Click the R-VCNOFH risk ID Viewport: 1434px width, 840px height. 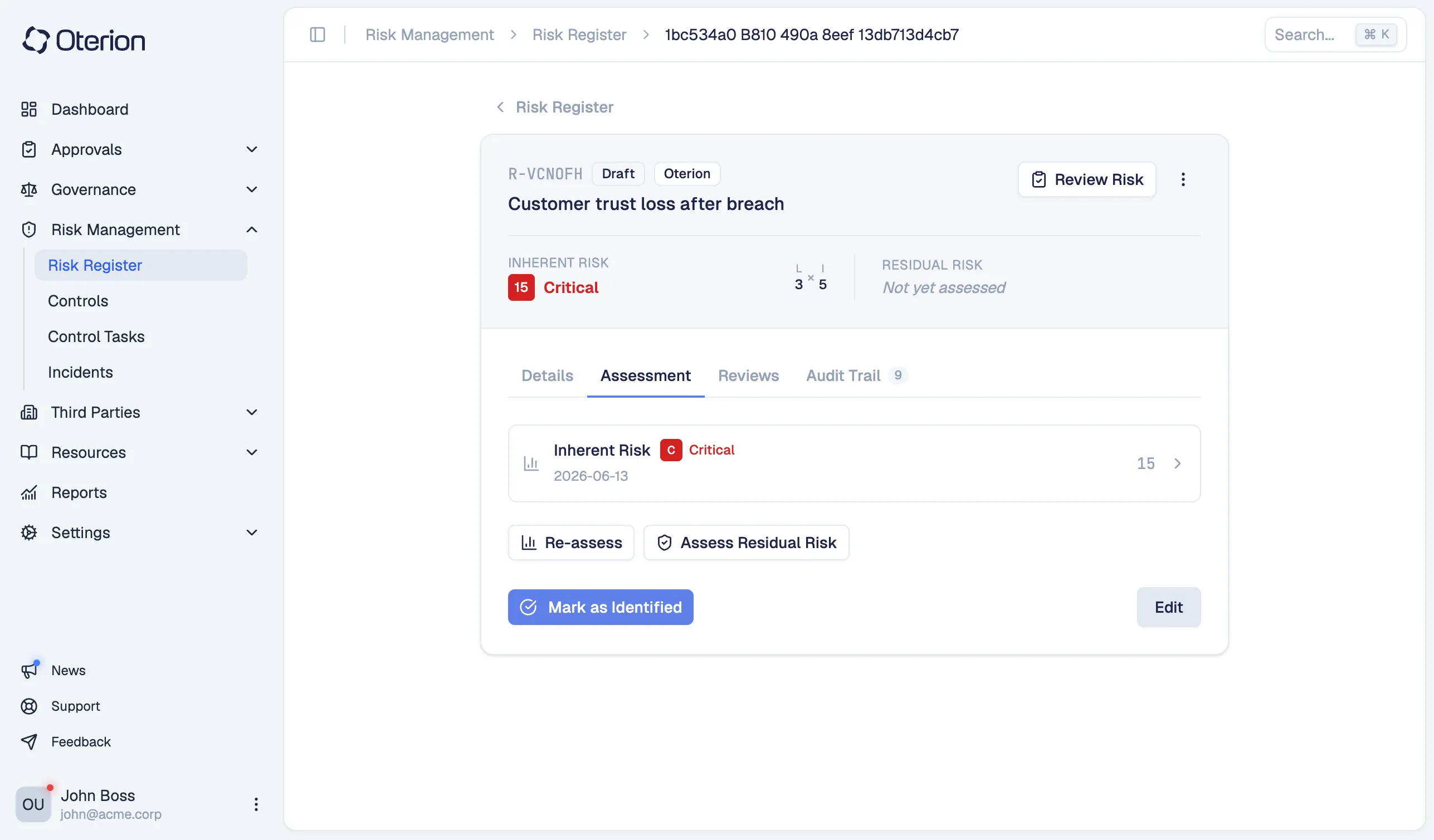click(545, 174)
